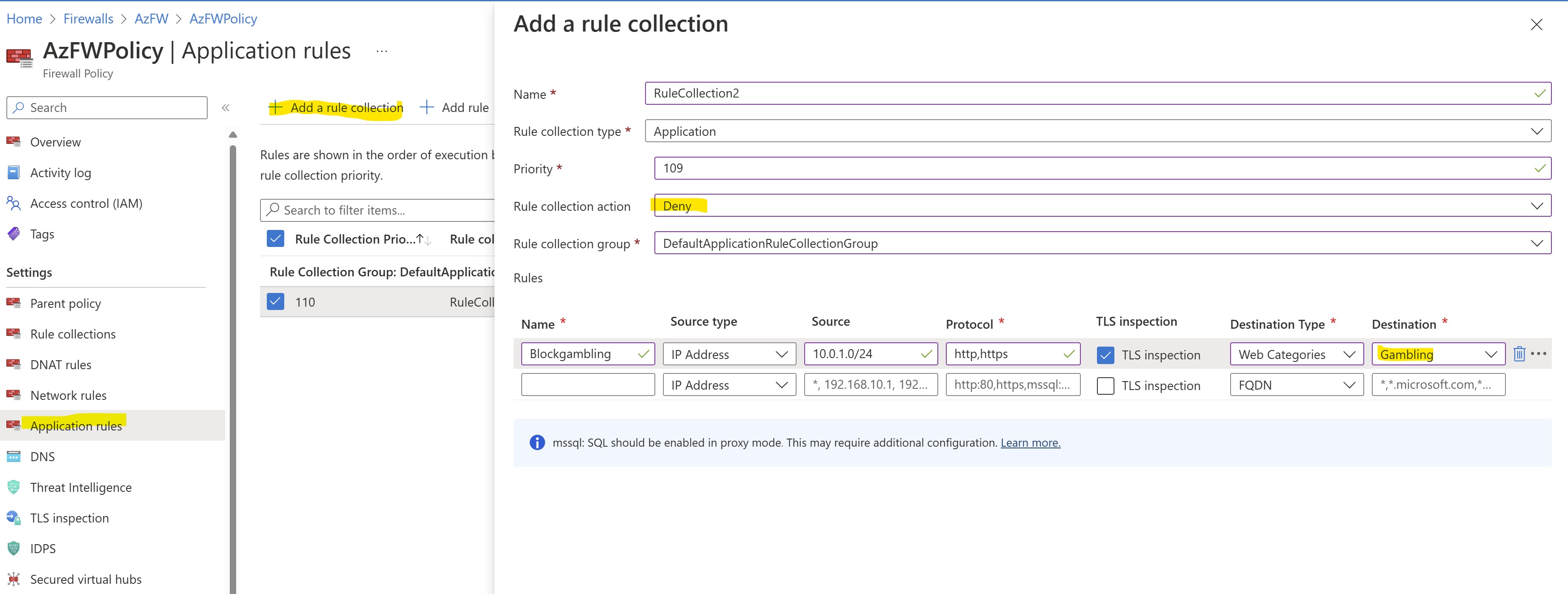Click the Secured virtual hubs icon
Viewport: 1568px width, 594px height.
point(13,580)
